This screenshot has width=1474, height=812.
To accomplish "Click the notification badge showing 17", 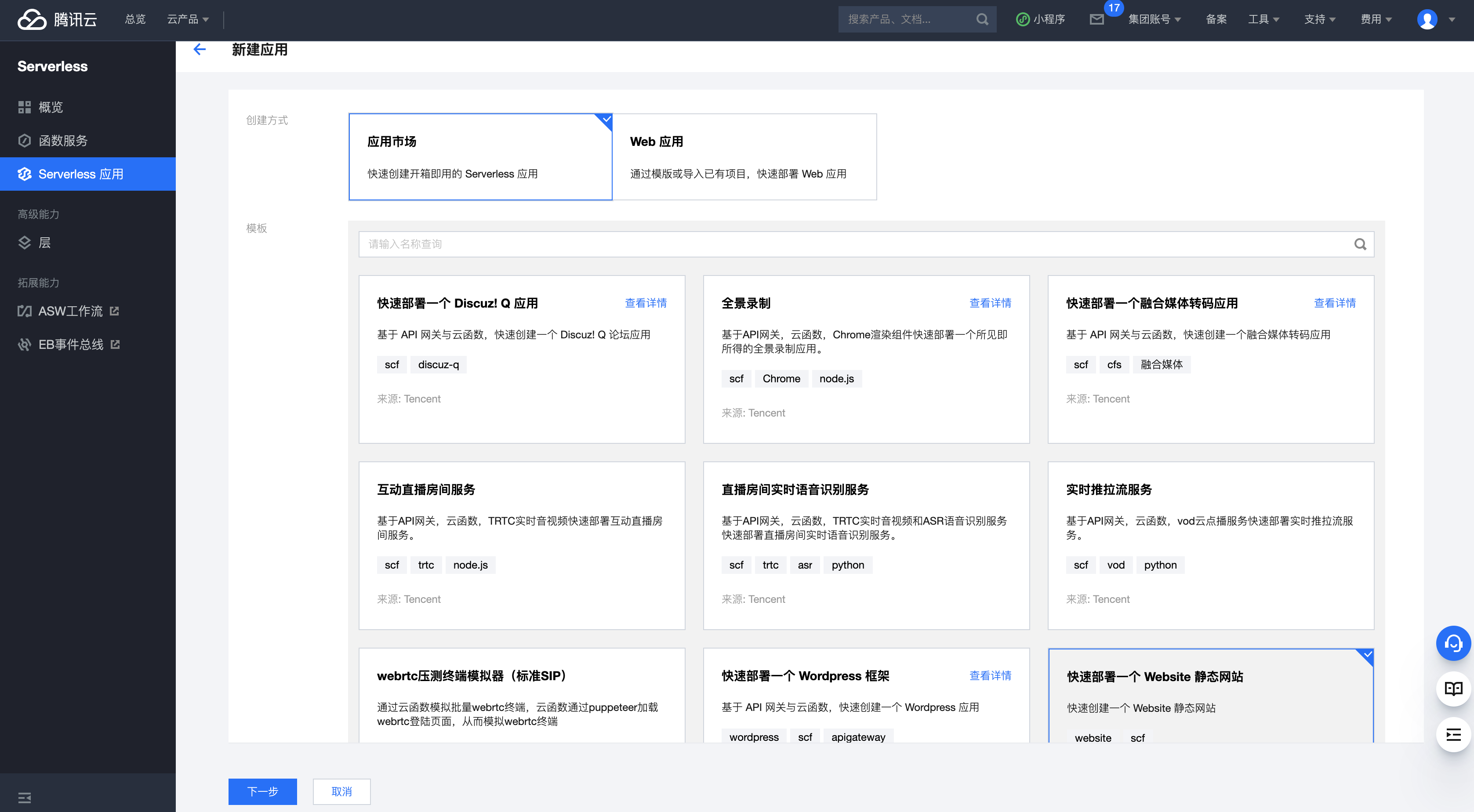I will point(1114,8).
